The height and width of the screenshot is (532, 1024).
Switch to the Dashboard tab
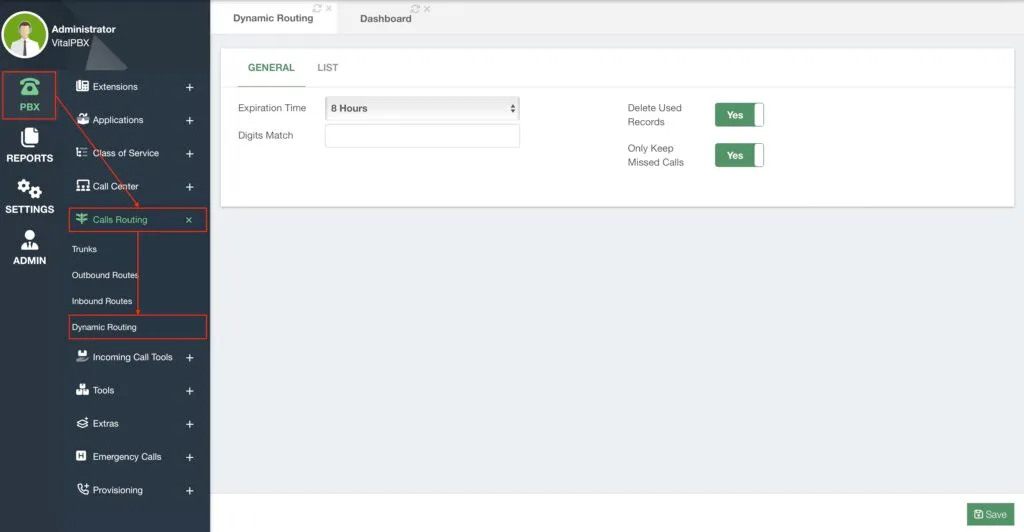click(386, 18)
